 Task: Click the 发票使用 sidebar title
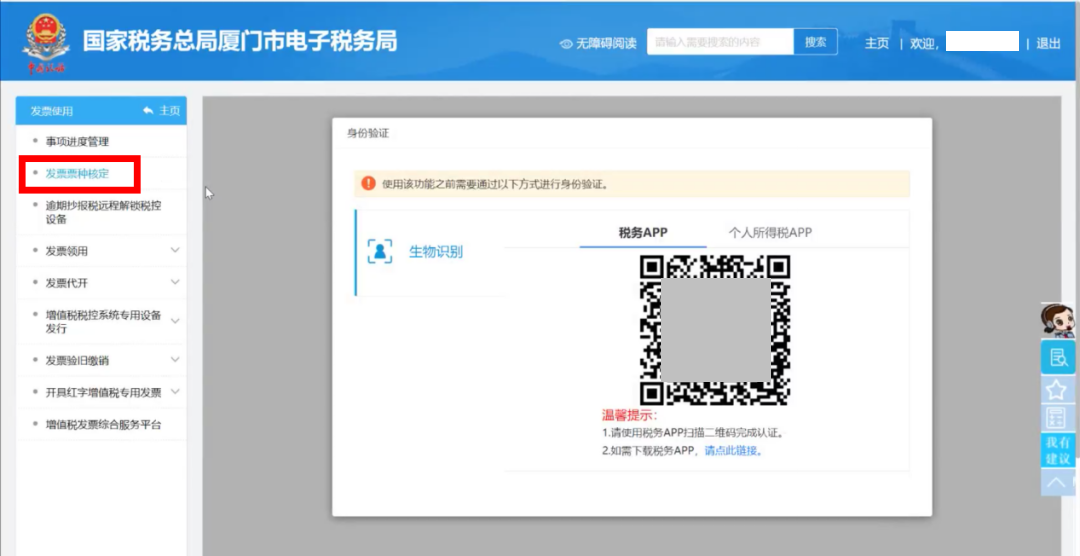click(x=52, y=111)
